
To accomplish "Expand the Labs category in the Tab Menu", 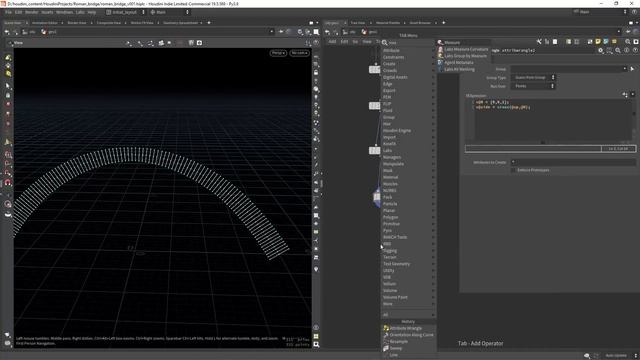I will (408, 151).
